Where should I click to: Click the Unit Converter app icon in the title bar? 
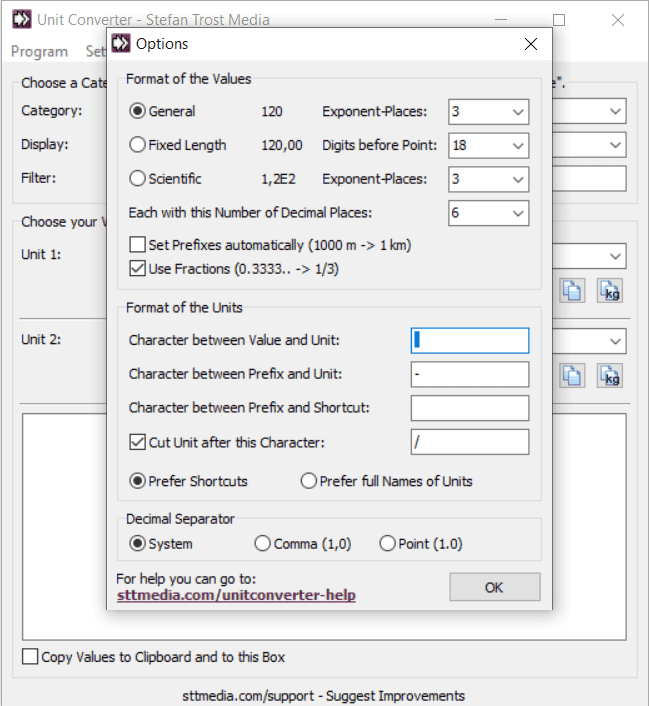[x=21, y=19]
